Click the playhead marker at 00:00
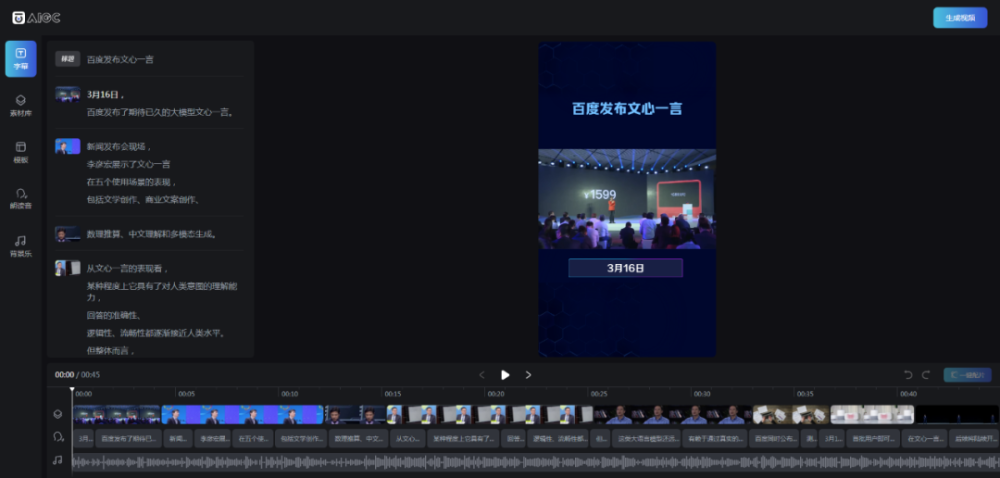This screenshot has height=478, width=1000. [x=72, y=389]
